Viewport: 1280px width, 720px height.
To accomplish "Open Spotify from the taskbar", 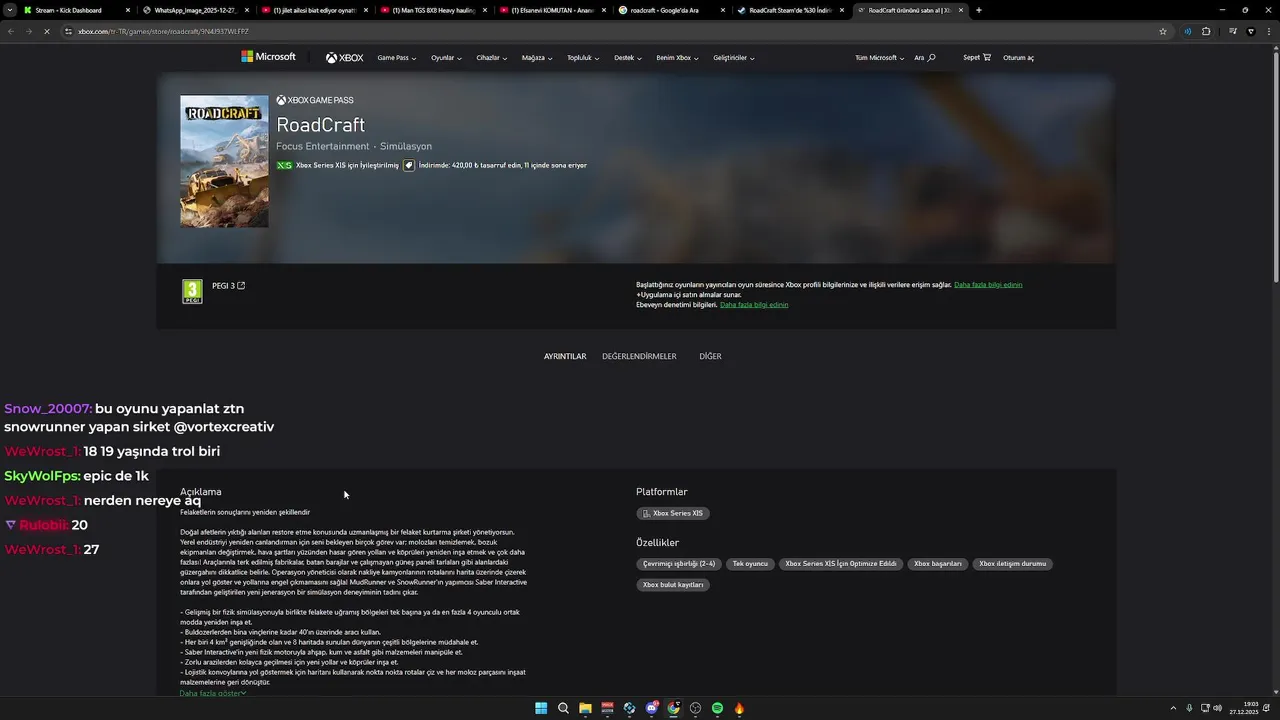I will click(717, 708).
